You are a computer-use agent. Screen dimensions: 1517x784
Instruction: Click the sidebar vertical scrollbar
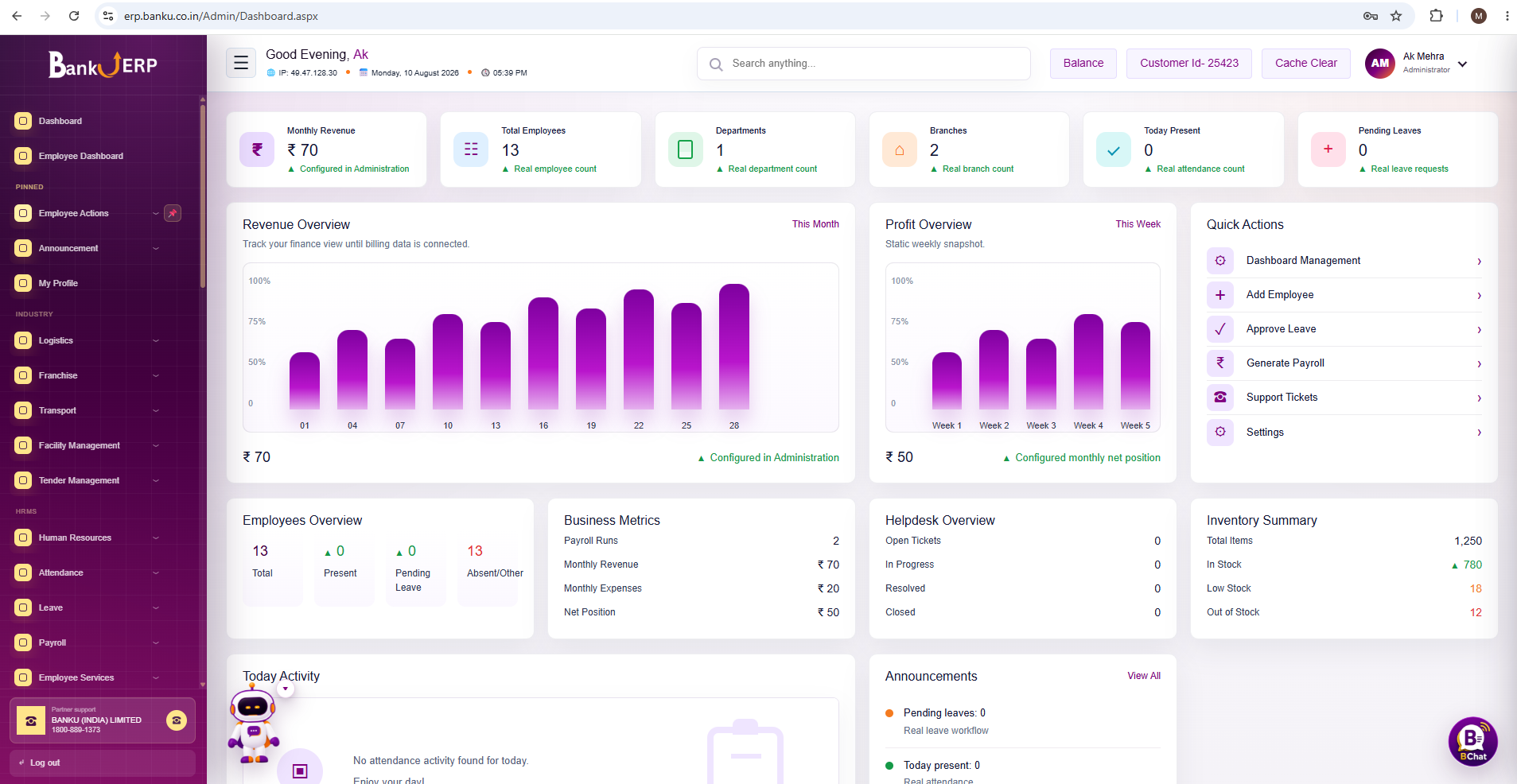[203, 195]
